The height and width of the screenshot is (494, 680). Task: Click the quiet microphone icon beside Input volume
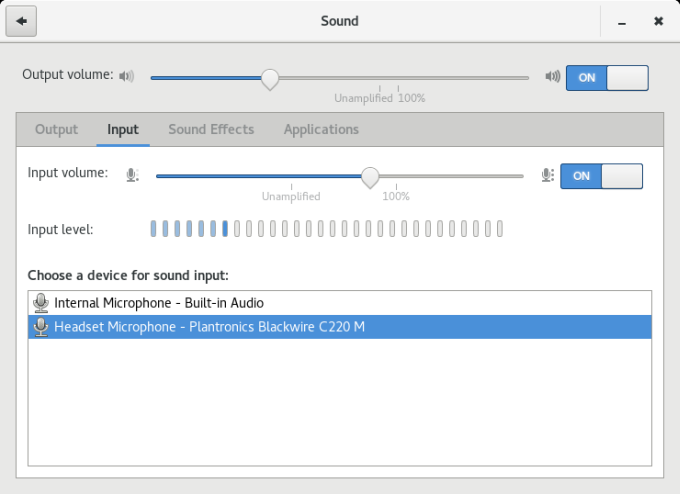click(132, 176)
